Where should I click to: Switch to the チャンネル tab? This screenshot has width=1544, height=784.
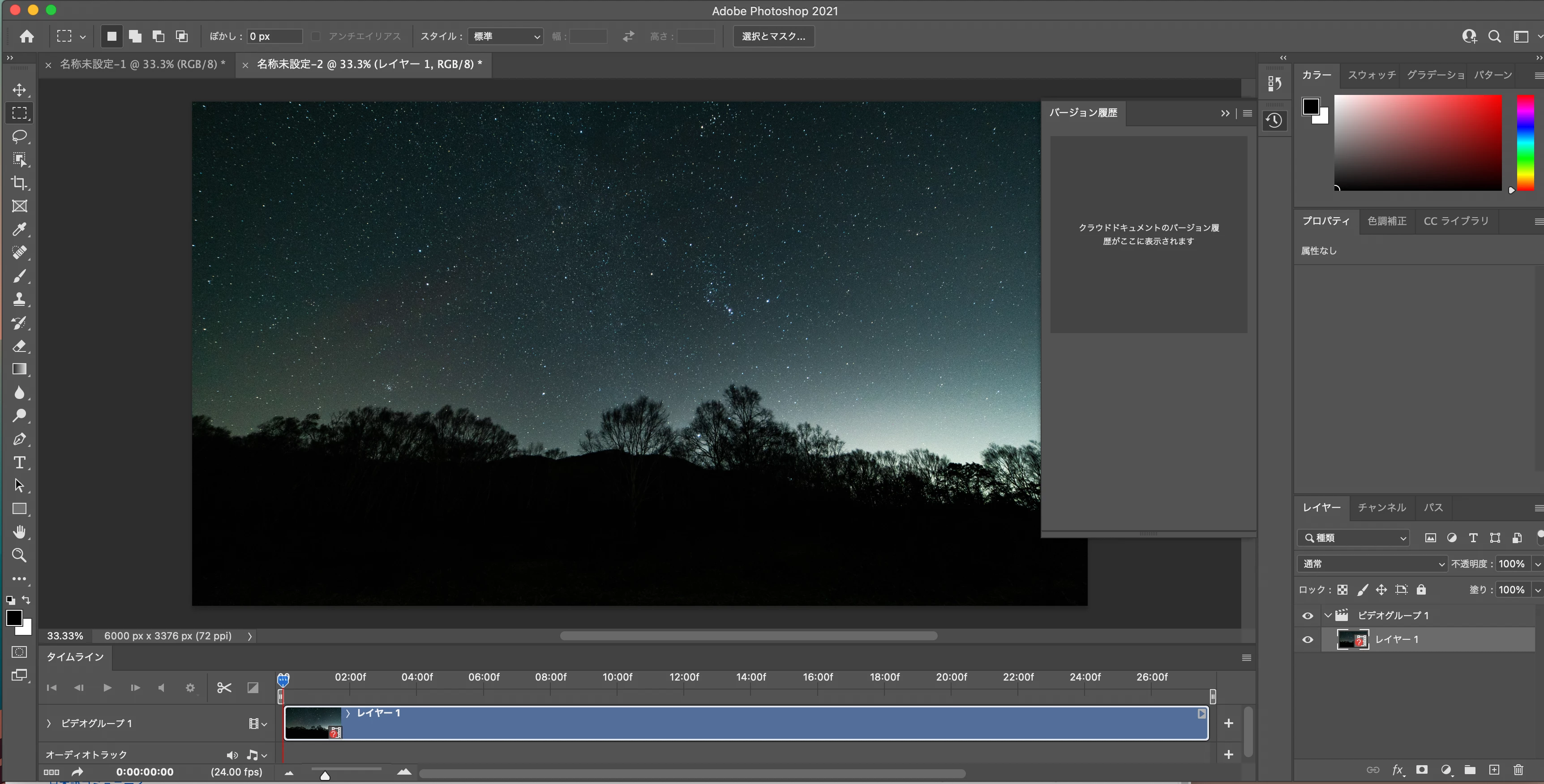click(x=1381, y=507)
